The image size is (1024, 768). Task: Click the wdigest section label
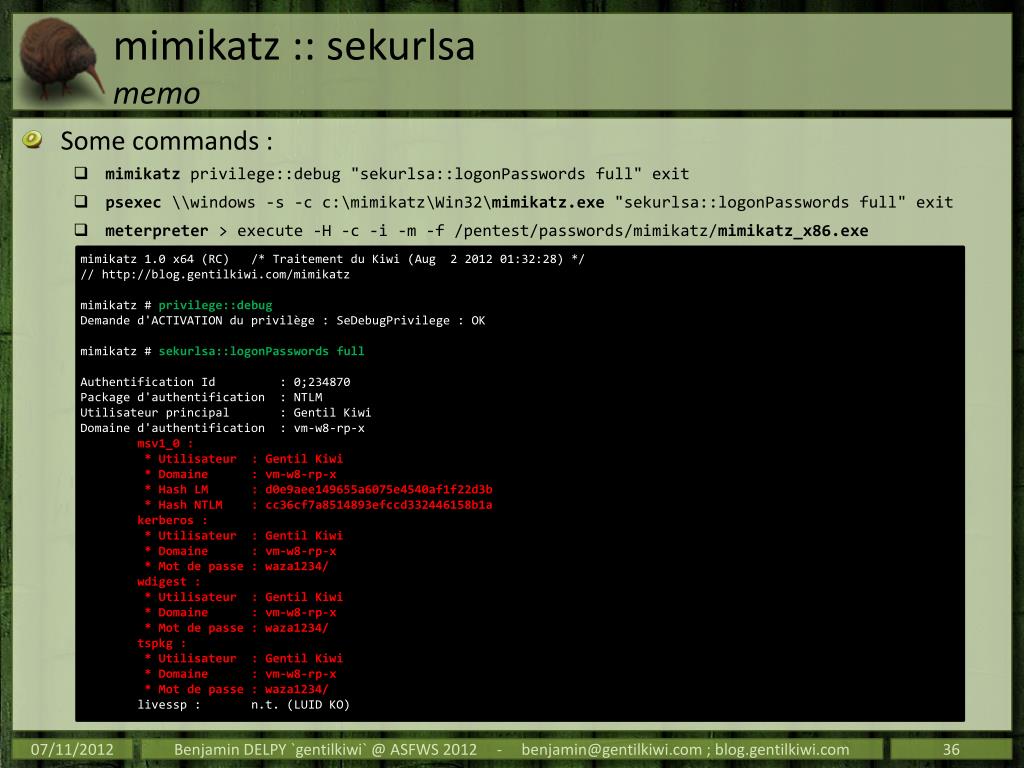click(168, 582)
